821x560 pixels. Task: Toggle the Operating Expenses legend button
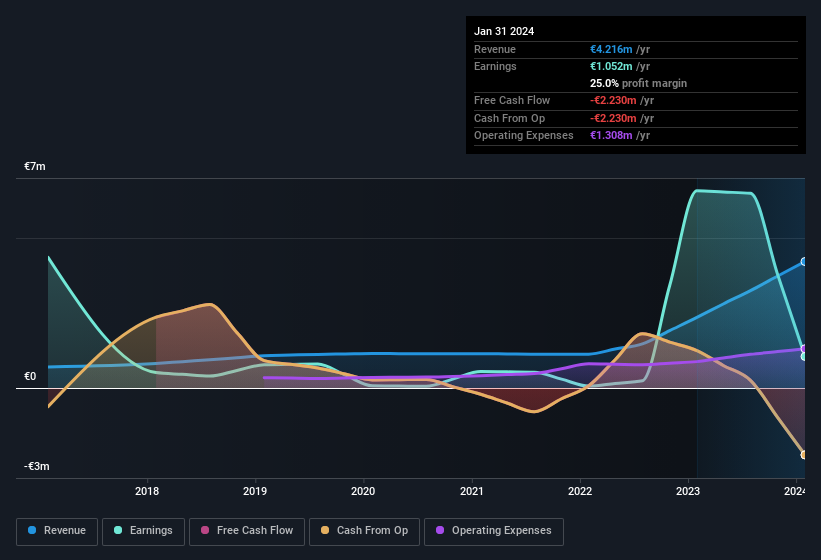pos(494,531)
